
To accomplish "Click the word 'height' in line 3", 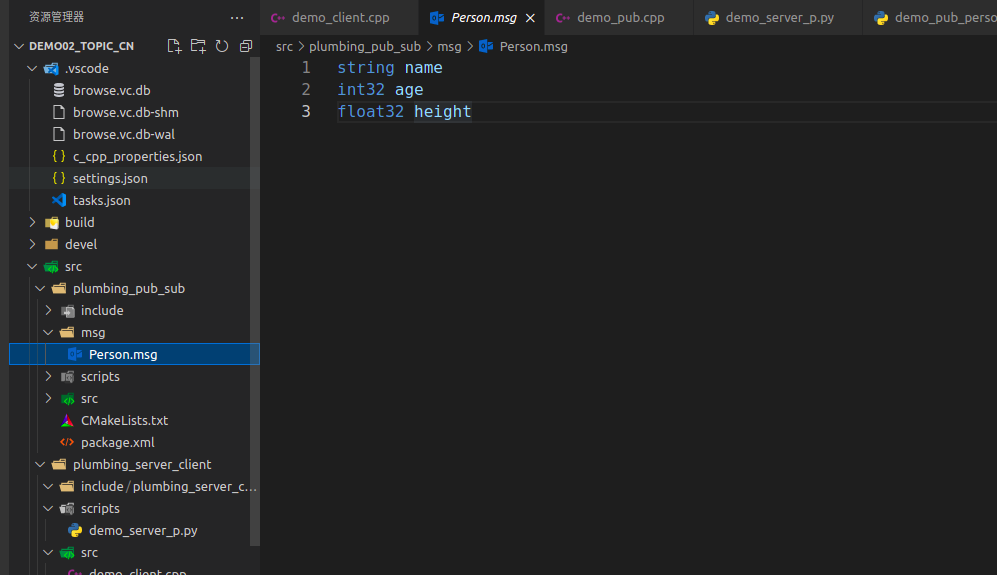I will pyautogui.click(x=443, y=111).
